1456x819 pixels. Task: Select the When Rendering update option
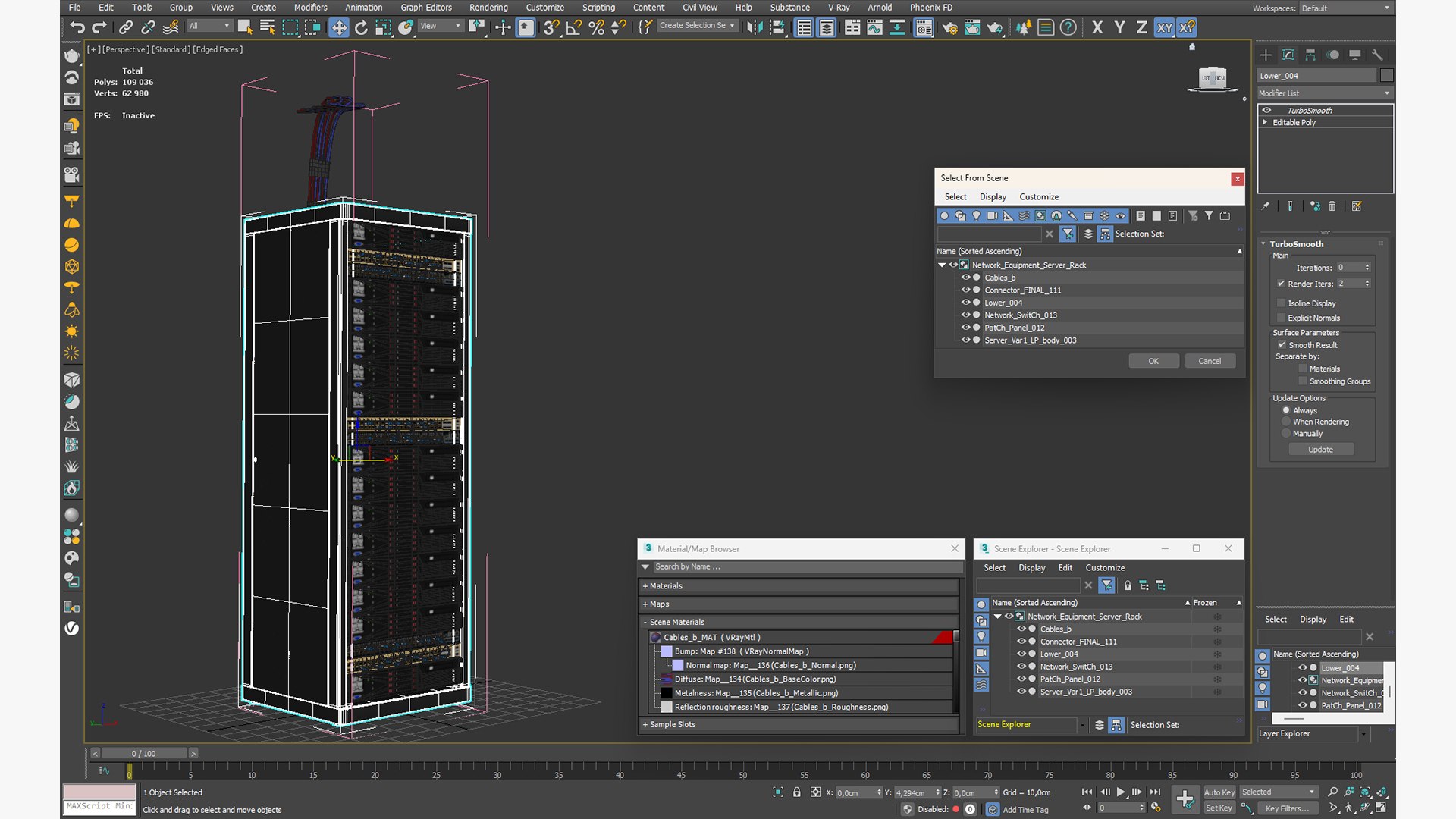point(1286,422)
